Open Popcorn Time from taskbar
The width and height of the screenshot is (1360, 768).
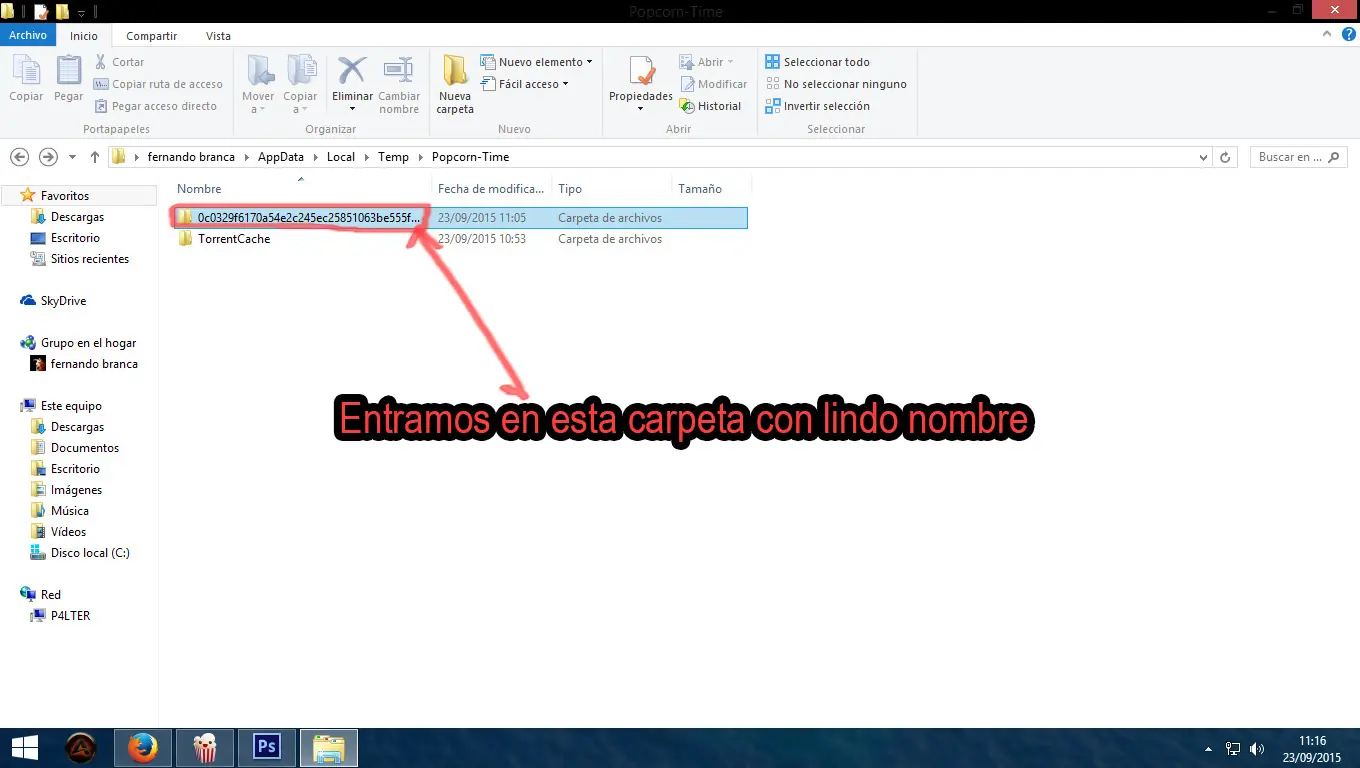tap(205, 748)
